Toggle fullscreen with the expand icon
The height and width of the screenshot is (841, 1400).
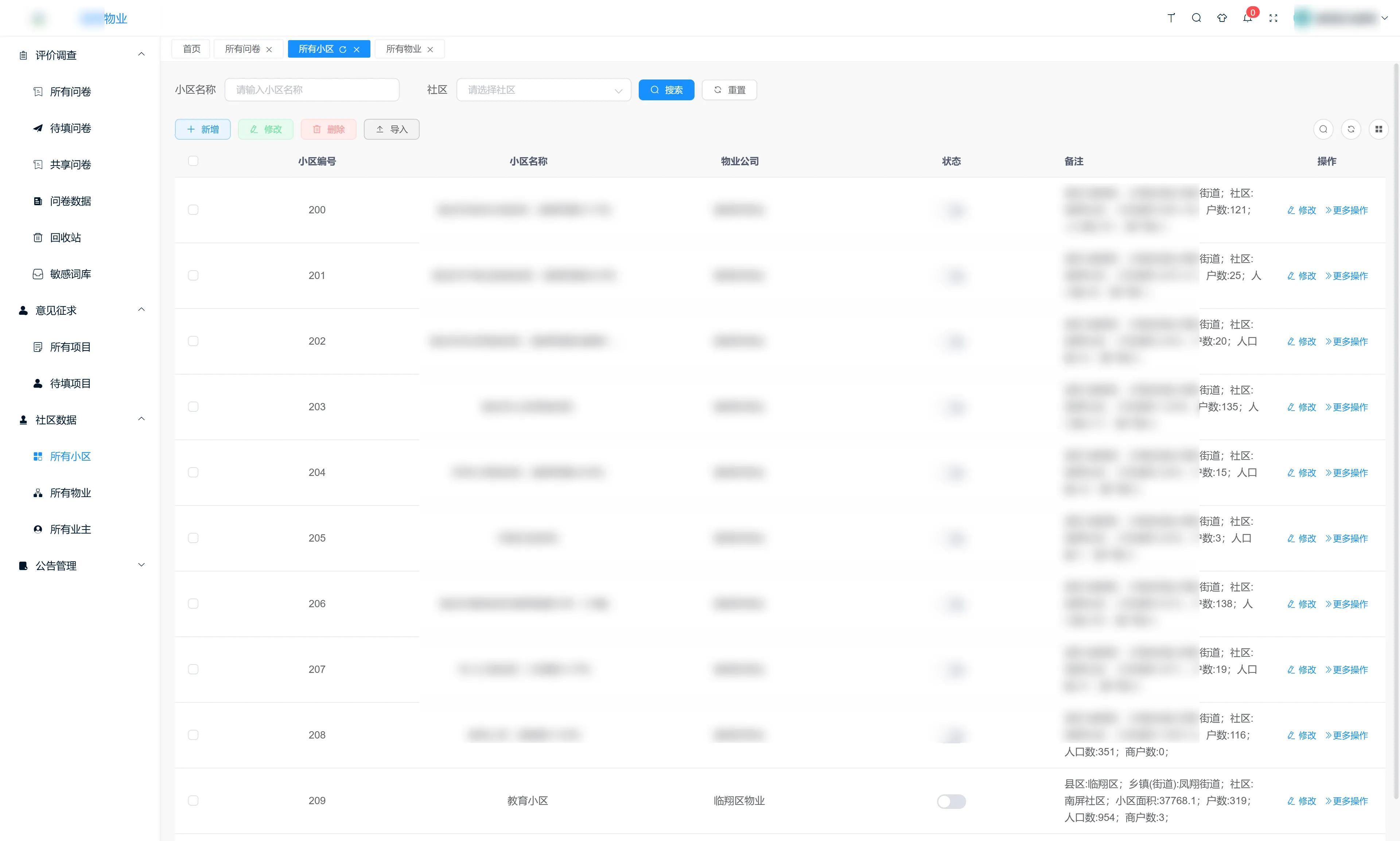1273,18
